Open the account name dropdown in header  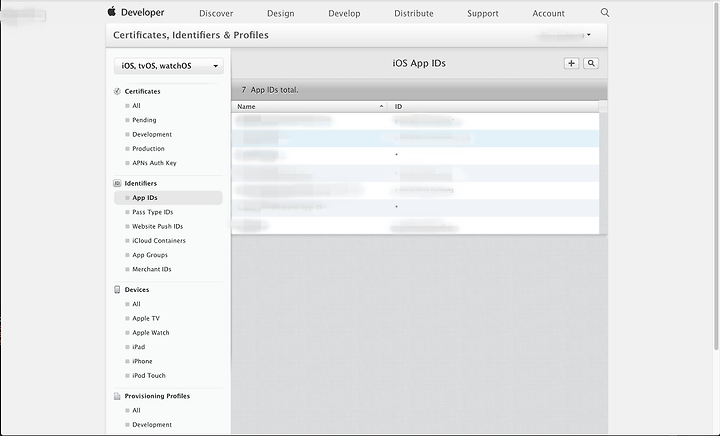pyautogui.click(x=565, y=35)
